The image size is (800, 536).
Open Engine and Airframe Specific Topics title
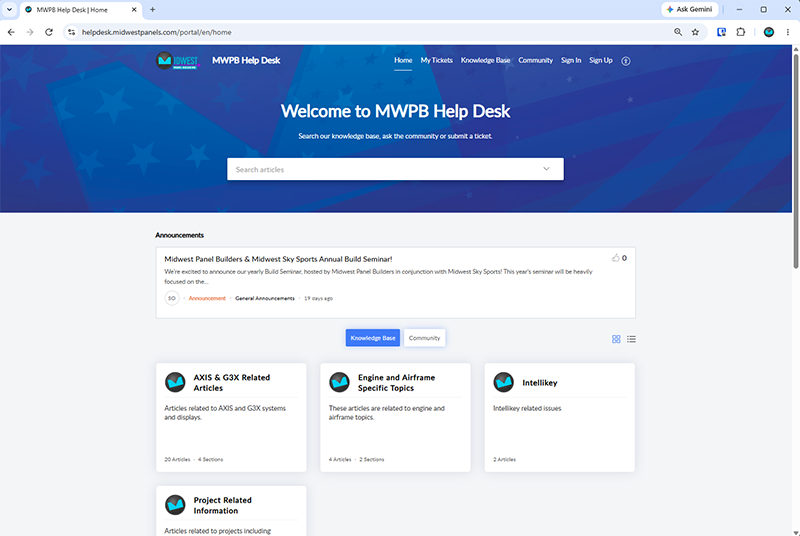tap(396, 382)
